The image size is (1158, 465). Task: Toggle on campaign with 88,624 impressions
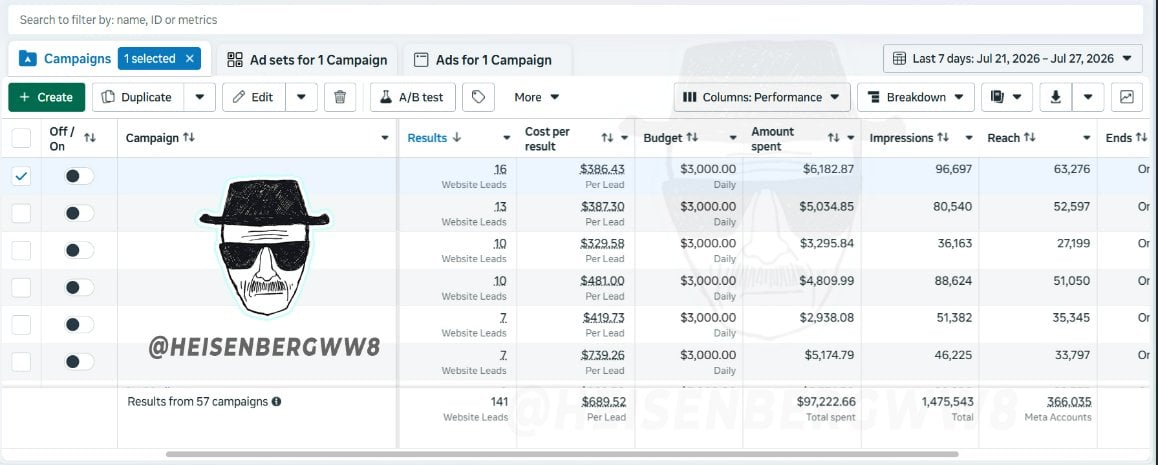tap(79, 287)
